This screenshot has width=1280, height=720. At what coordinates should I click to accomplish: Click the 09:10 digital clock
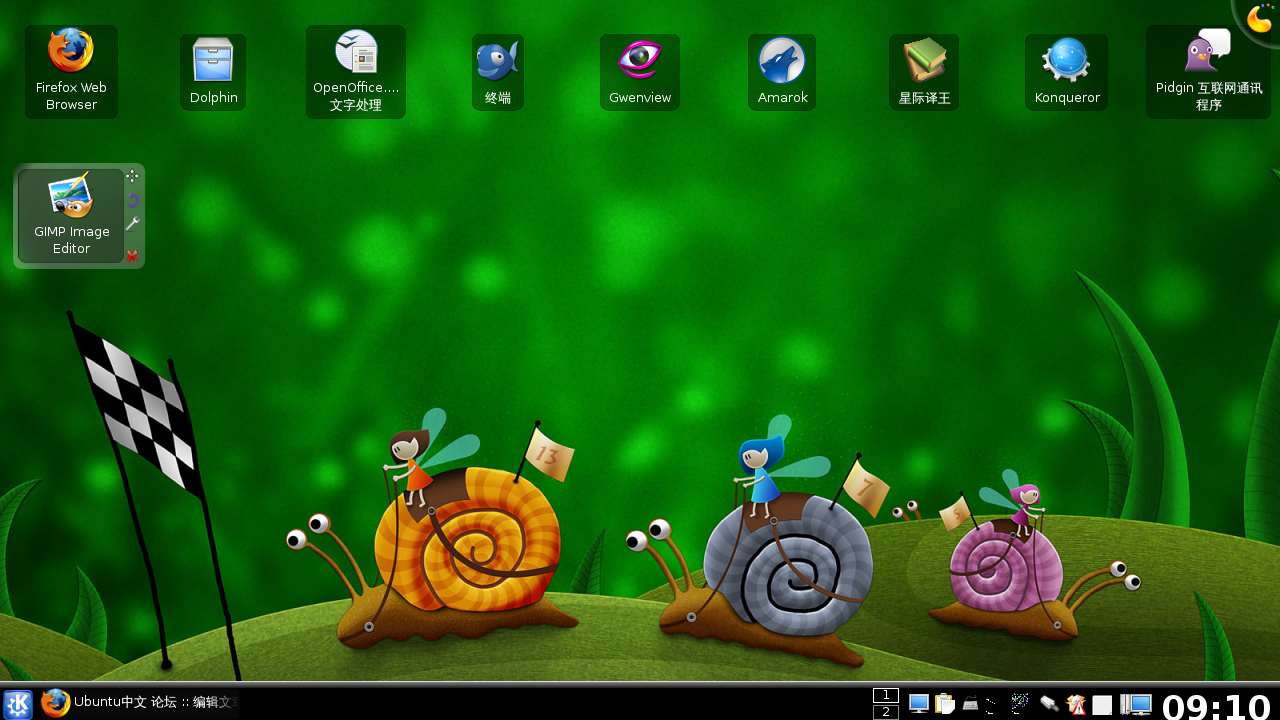pos(1217,706)
